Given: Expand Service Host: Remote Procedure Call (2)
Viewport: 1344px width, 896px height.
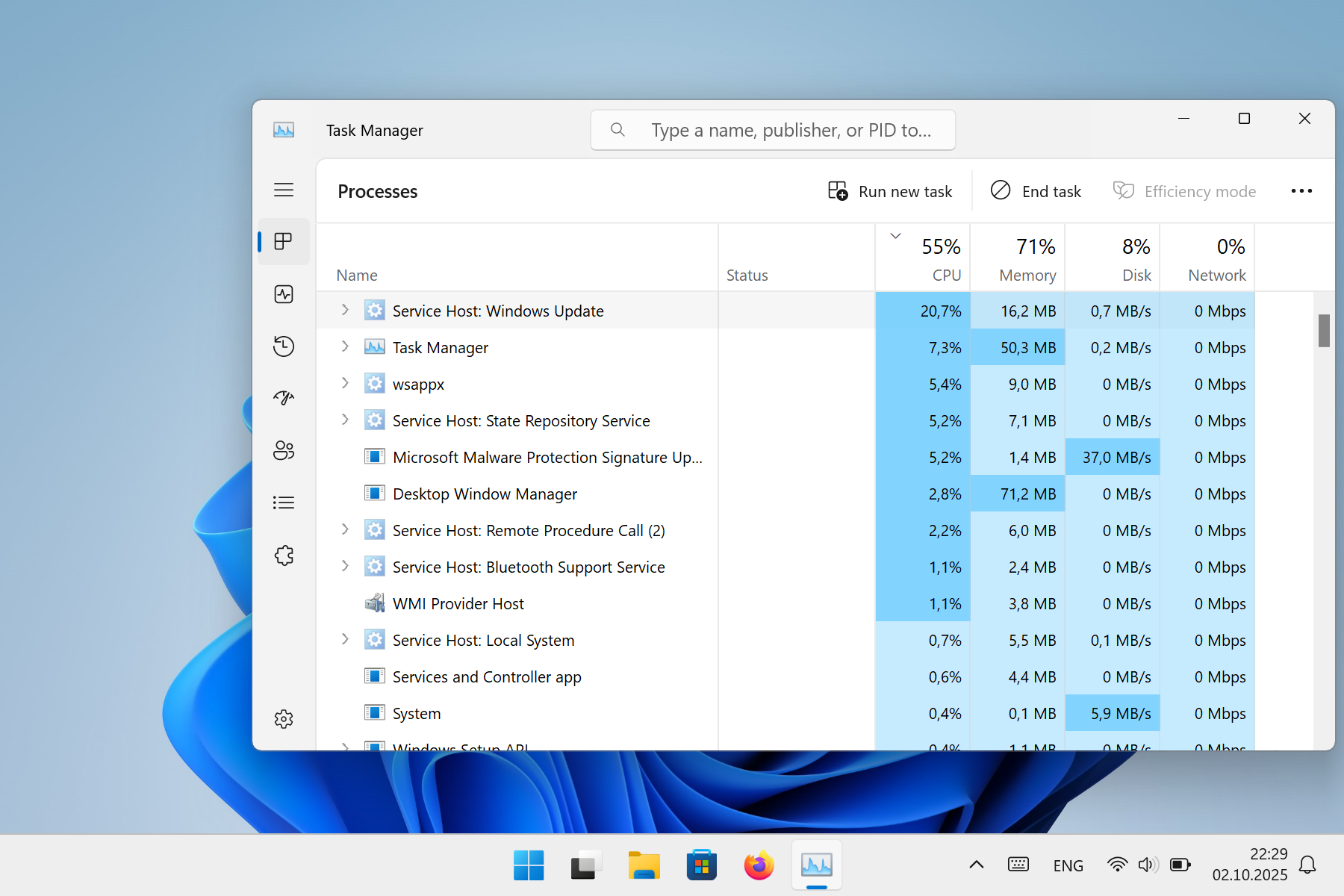Looking at the screenshot, I should pos(345,529).
